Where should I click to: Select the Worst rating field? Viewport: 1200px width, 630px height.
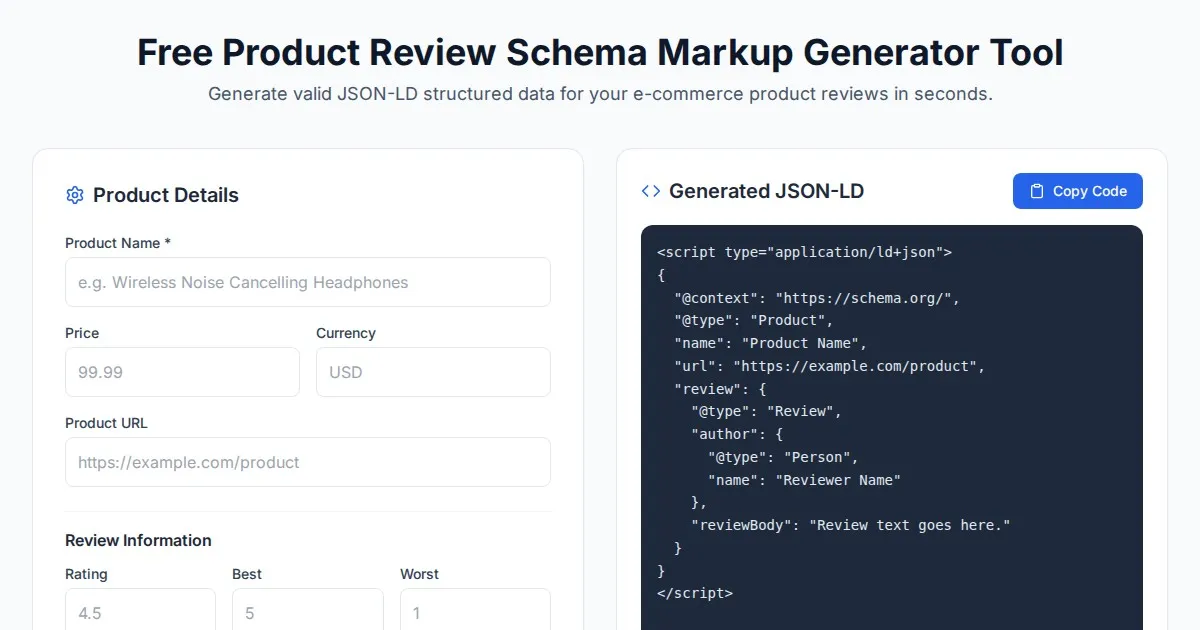click(x=475, y=610)
